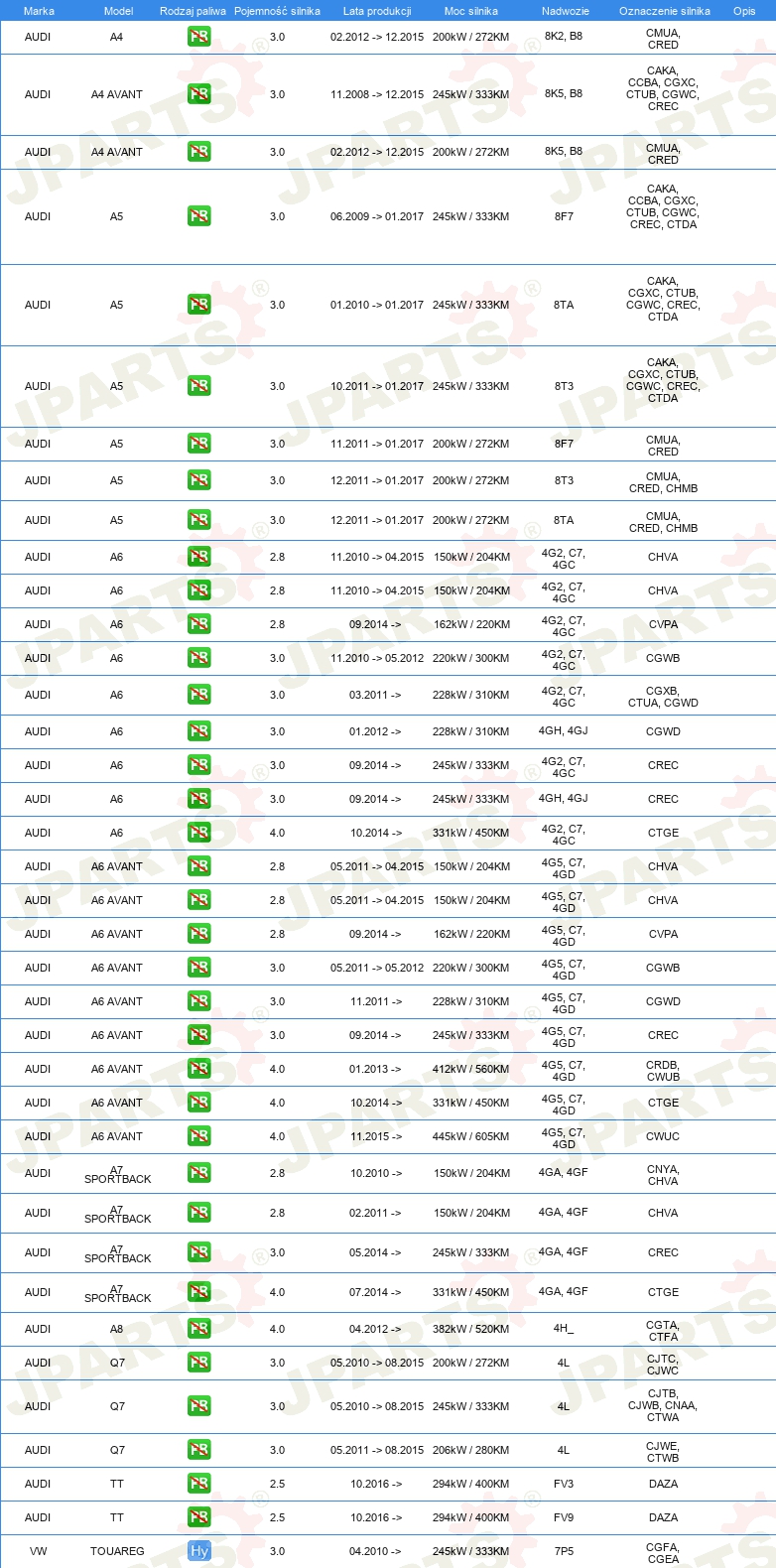Viewport: 776px width, 1568px height.
Task: Click the fuel icon in the A5 01.2010 8TA row
Action: 199,305
